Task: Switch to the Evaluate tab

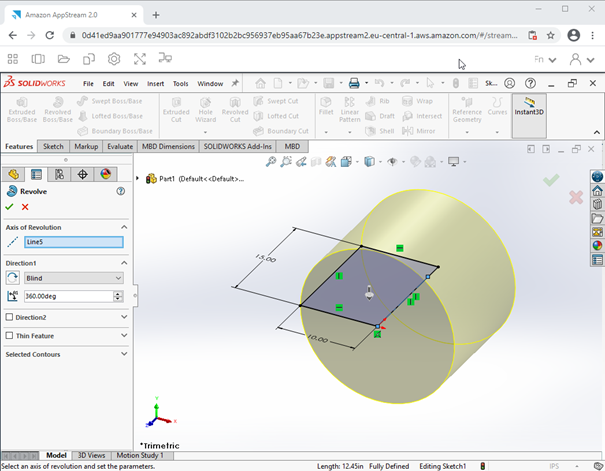Action: [120, 147]
